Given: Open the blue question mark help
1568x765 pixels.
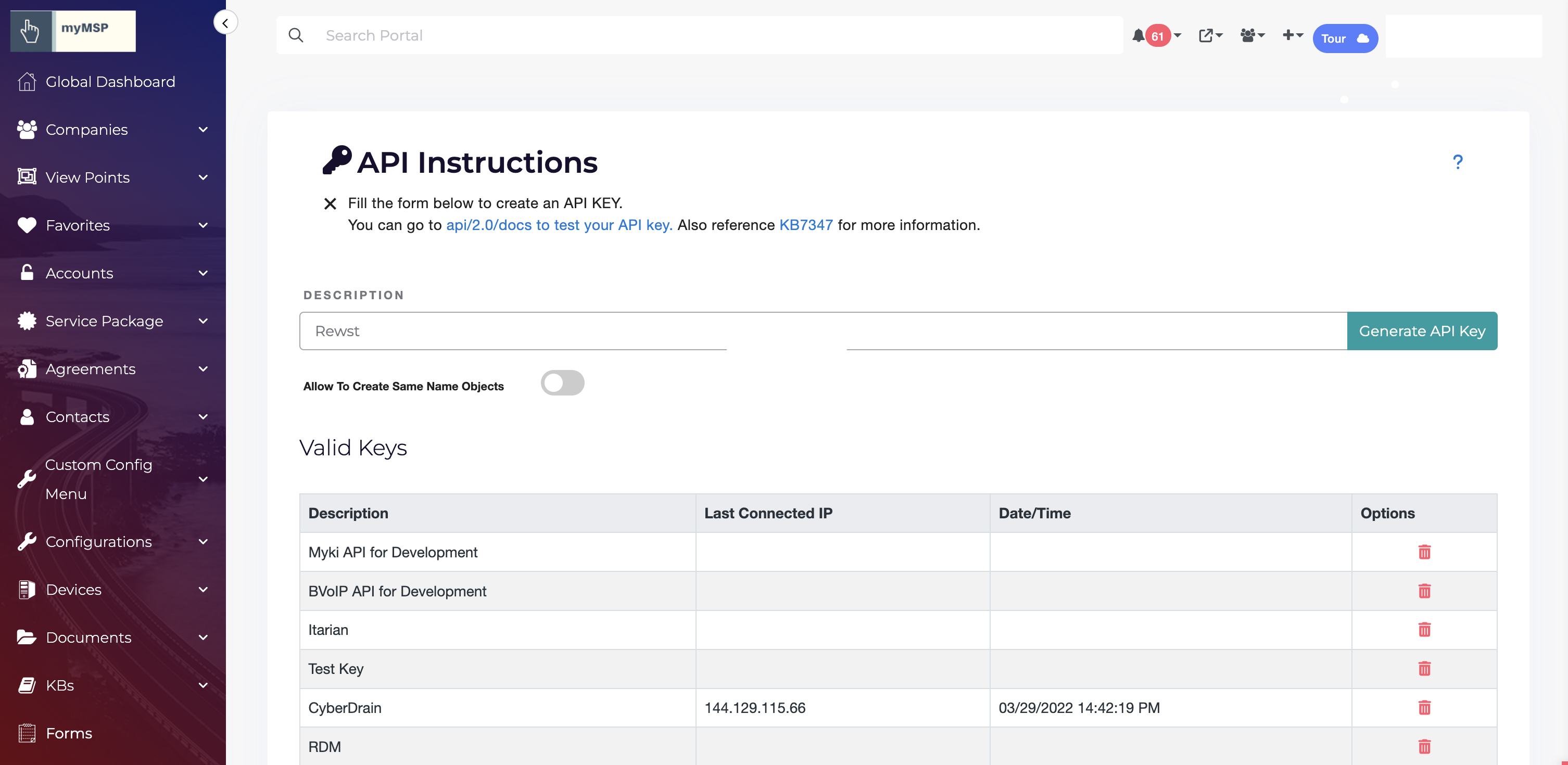Looking at the screenshot, I should (x=1457, y=162).
